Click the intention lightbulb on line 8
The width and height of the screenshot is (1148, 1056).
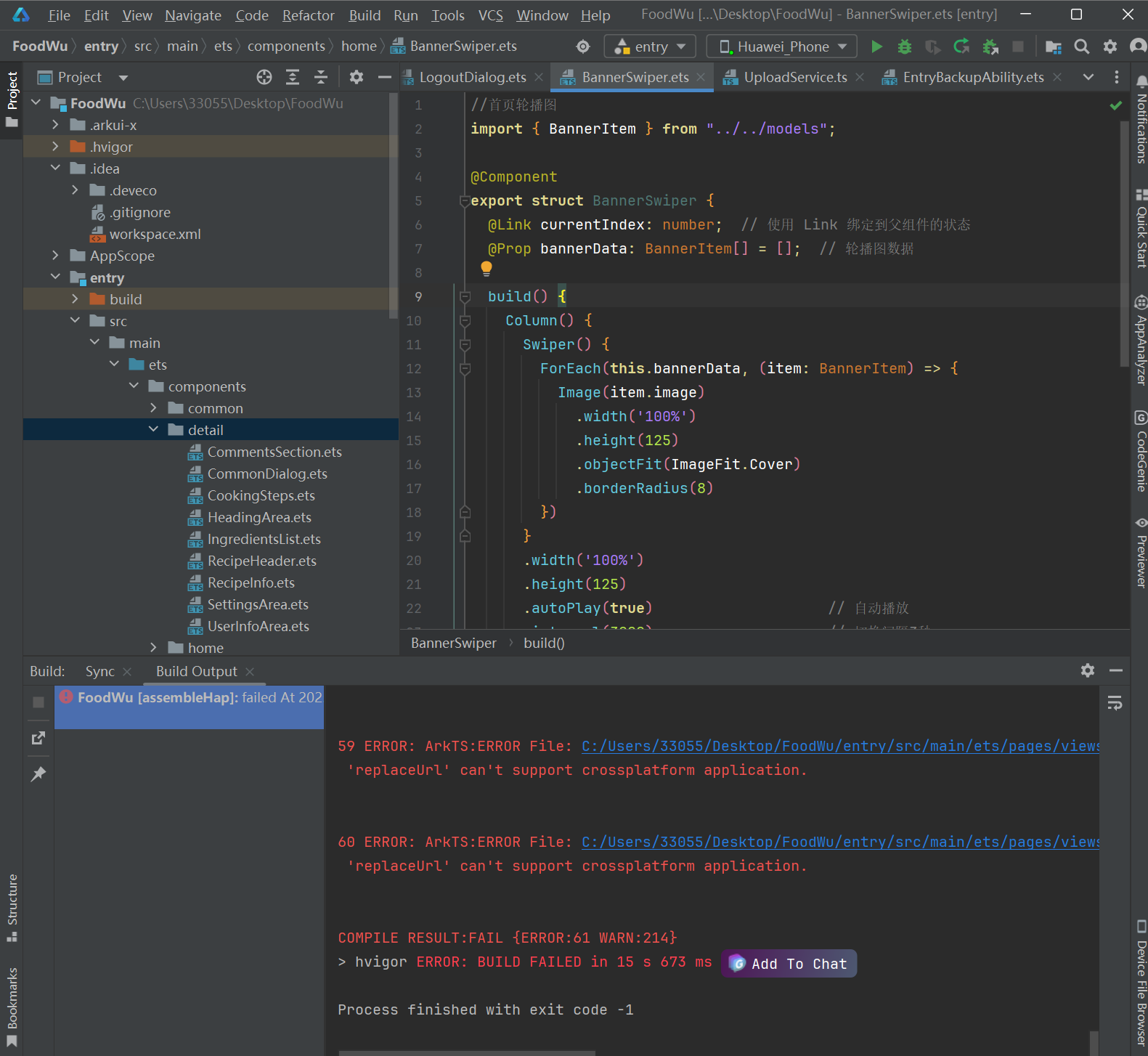coord(487,269)
